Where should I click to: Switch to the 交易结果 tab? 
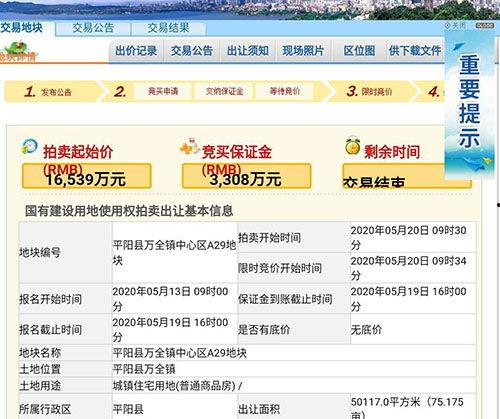pyautogui.click(x=169, y=29)
